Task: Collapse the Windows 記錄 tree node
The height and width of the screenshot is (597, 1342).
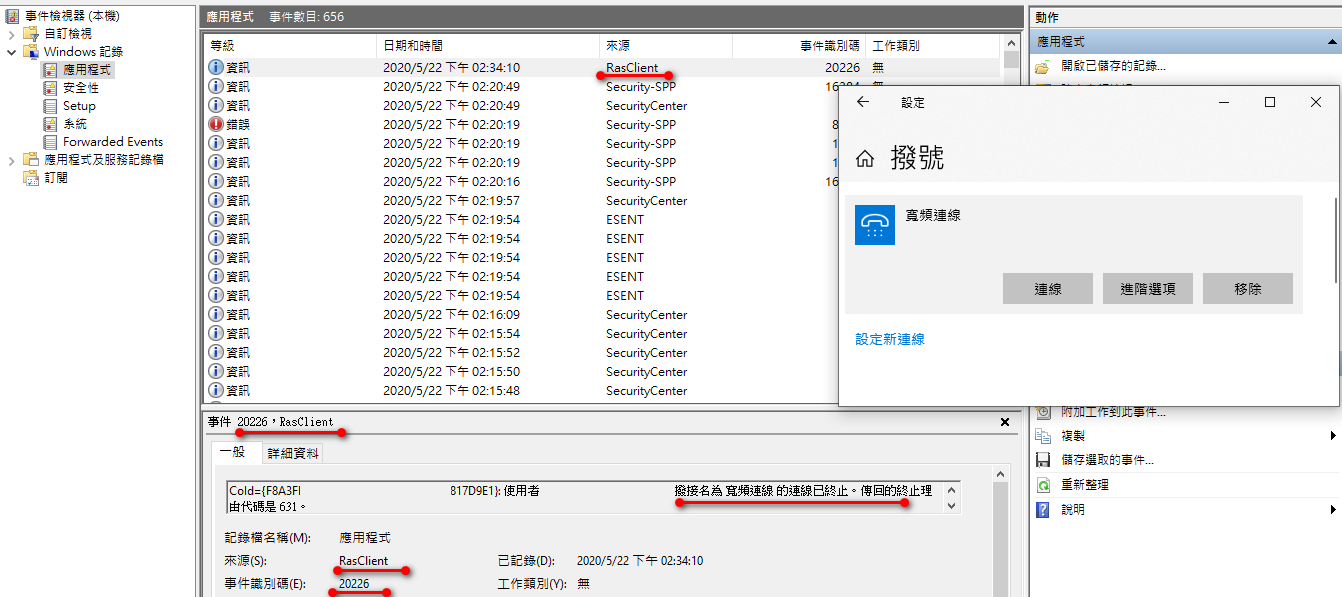Action: 12,52
